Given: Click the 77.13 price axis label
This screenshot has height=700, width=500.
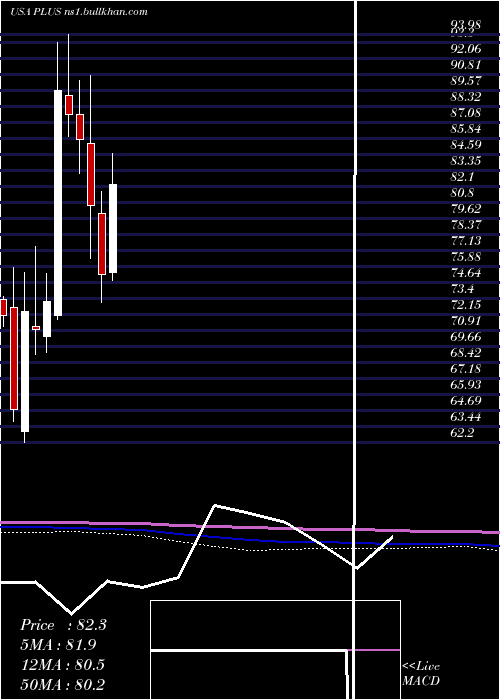Looking at the screenshot, I should click(x=466, y=241).
